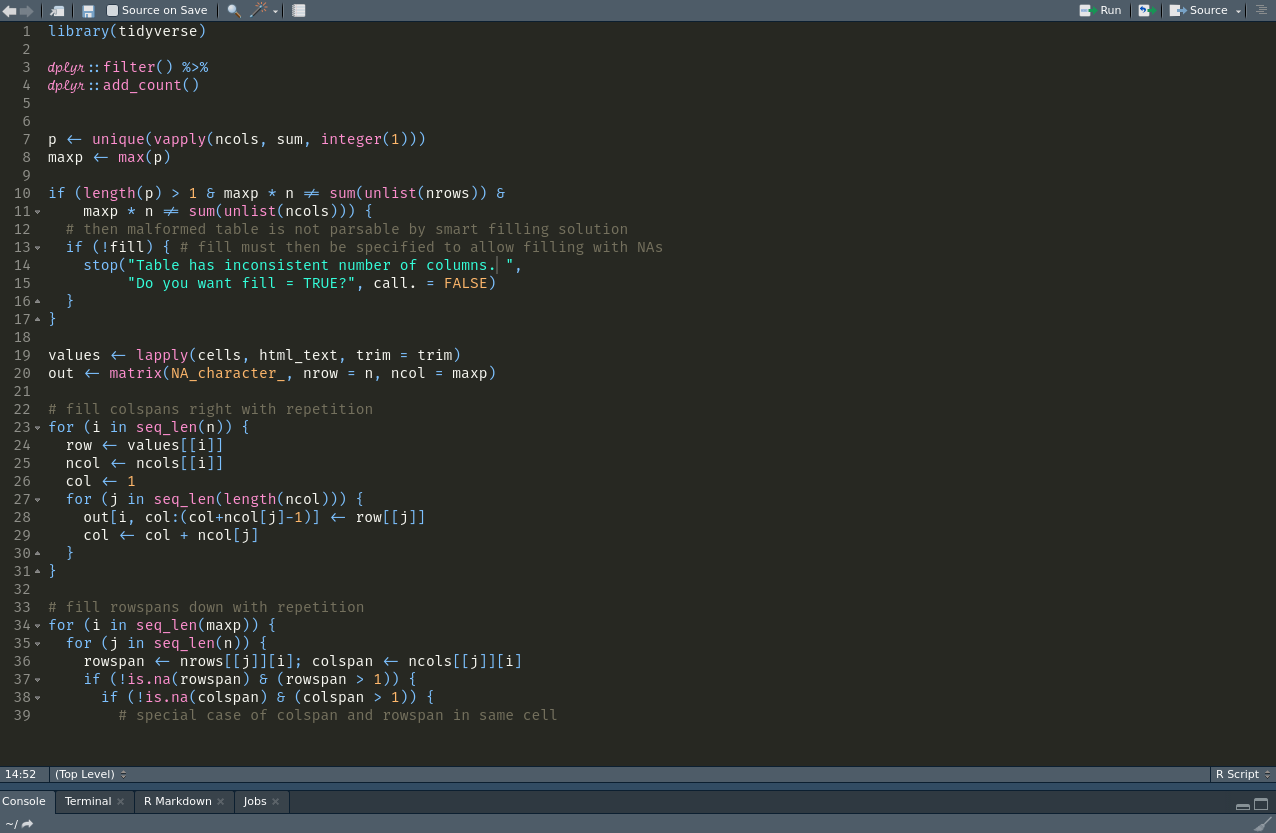Place cursor on 'maxp <- max(p)' line
This screenshot has width=1276, height=833.
[110, 157]
